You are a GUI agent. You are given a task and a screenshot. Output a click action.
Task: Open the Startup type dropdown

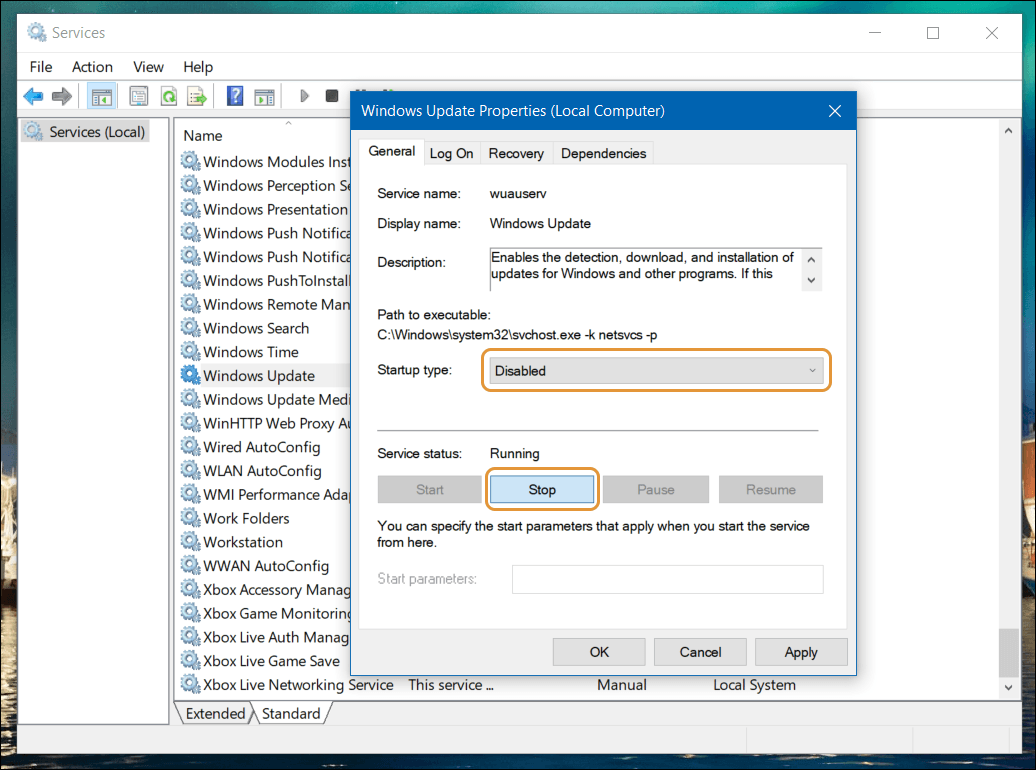[655, 371]
